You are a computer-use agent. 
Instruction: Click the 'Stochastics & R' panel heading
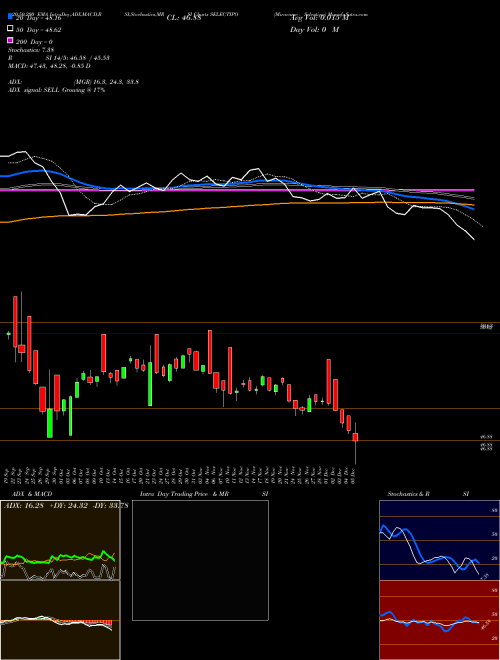click(x=408, y=494)
